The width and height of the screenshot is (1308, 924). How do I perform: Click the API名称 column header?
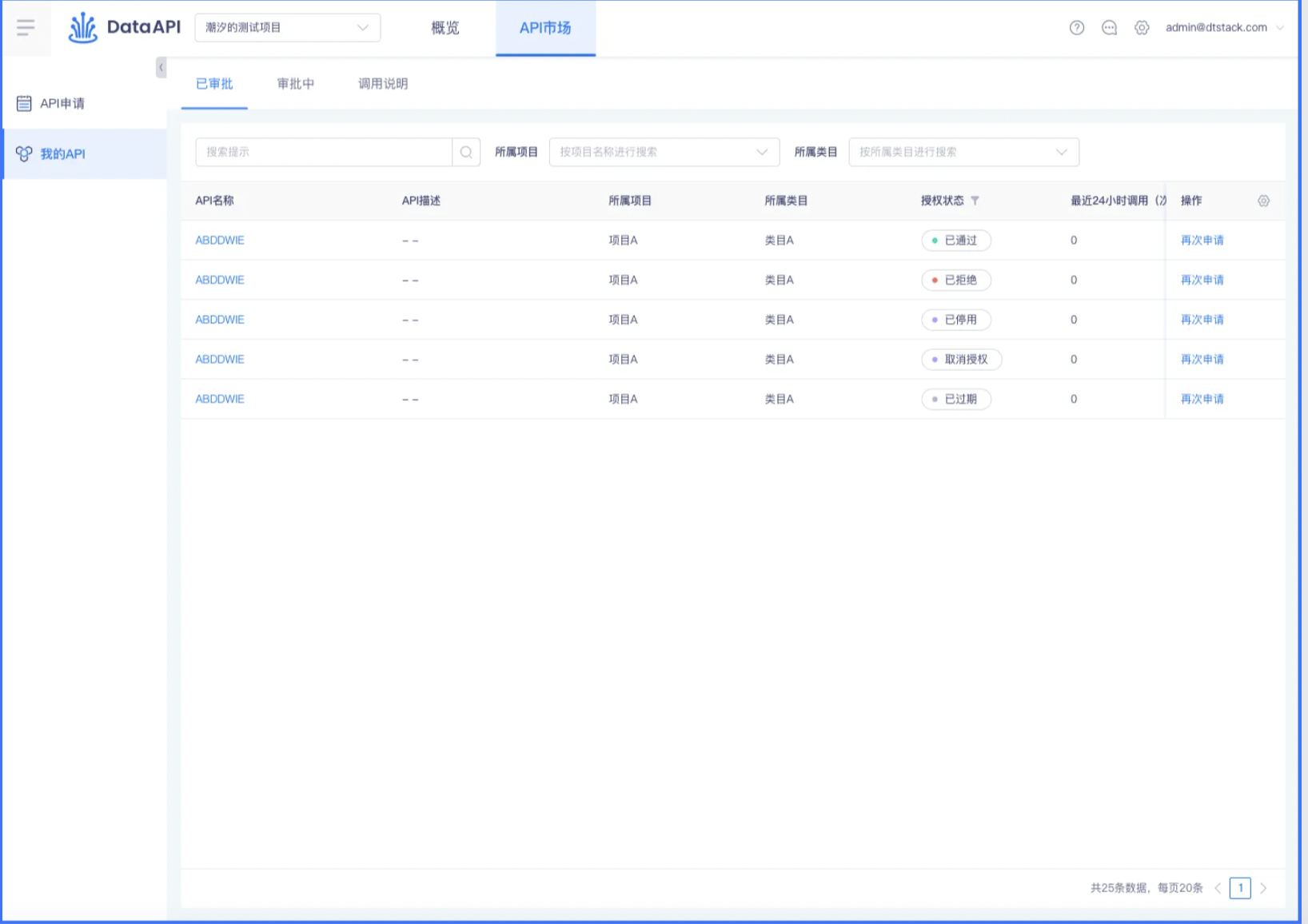(x=214, y=201)
